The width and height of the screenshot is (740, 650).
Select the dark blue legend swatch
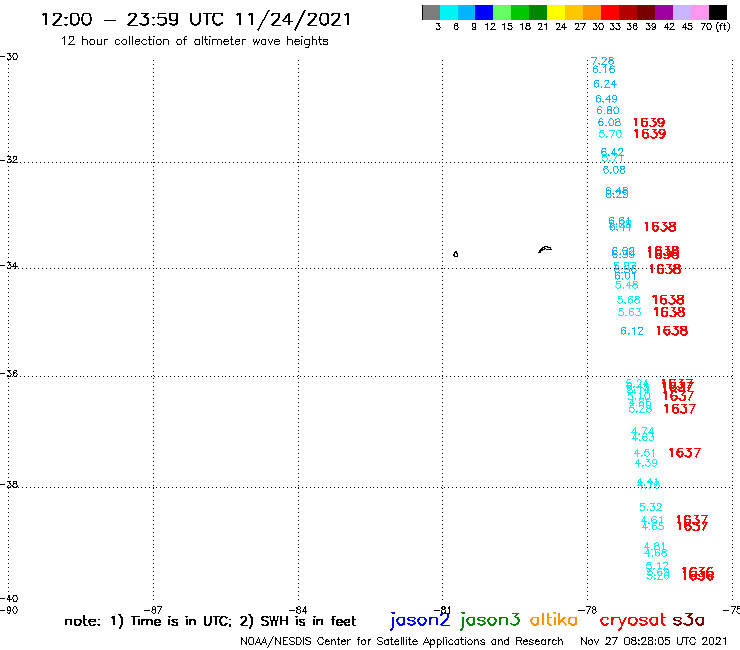tap(484, 12)
